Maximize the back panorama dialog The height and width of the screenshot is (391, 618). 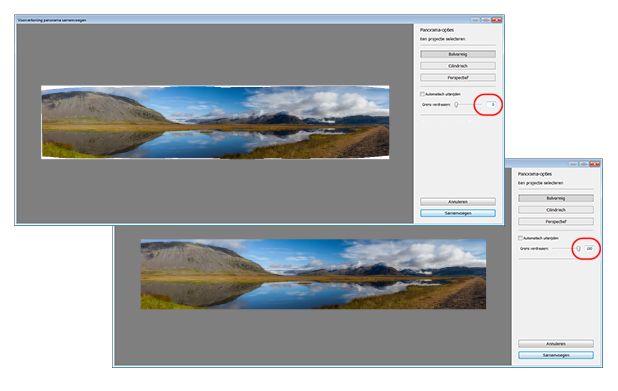tap(584, 164)
